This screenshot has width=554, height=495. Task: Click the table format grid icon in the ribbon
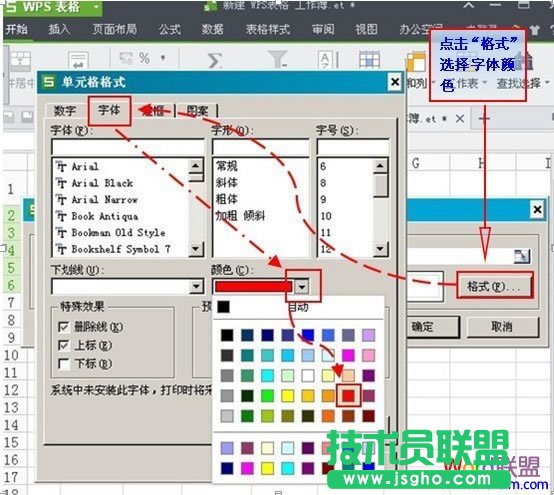tap(370, 59)
